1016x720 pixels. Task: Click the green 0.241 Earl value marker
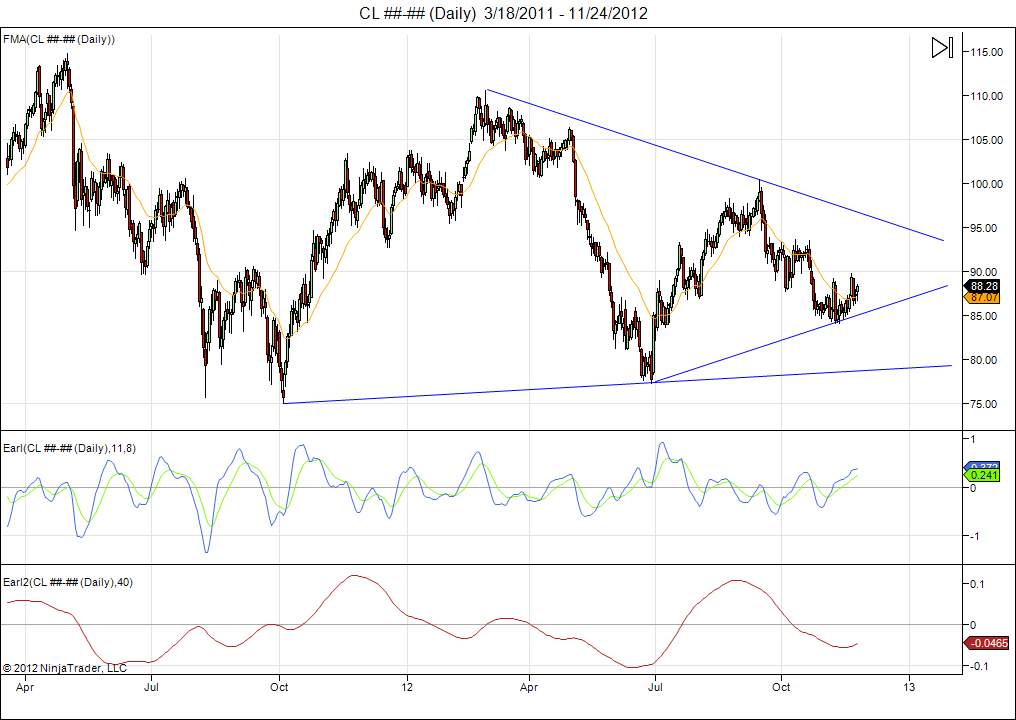984,476
